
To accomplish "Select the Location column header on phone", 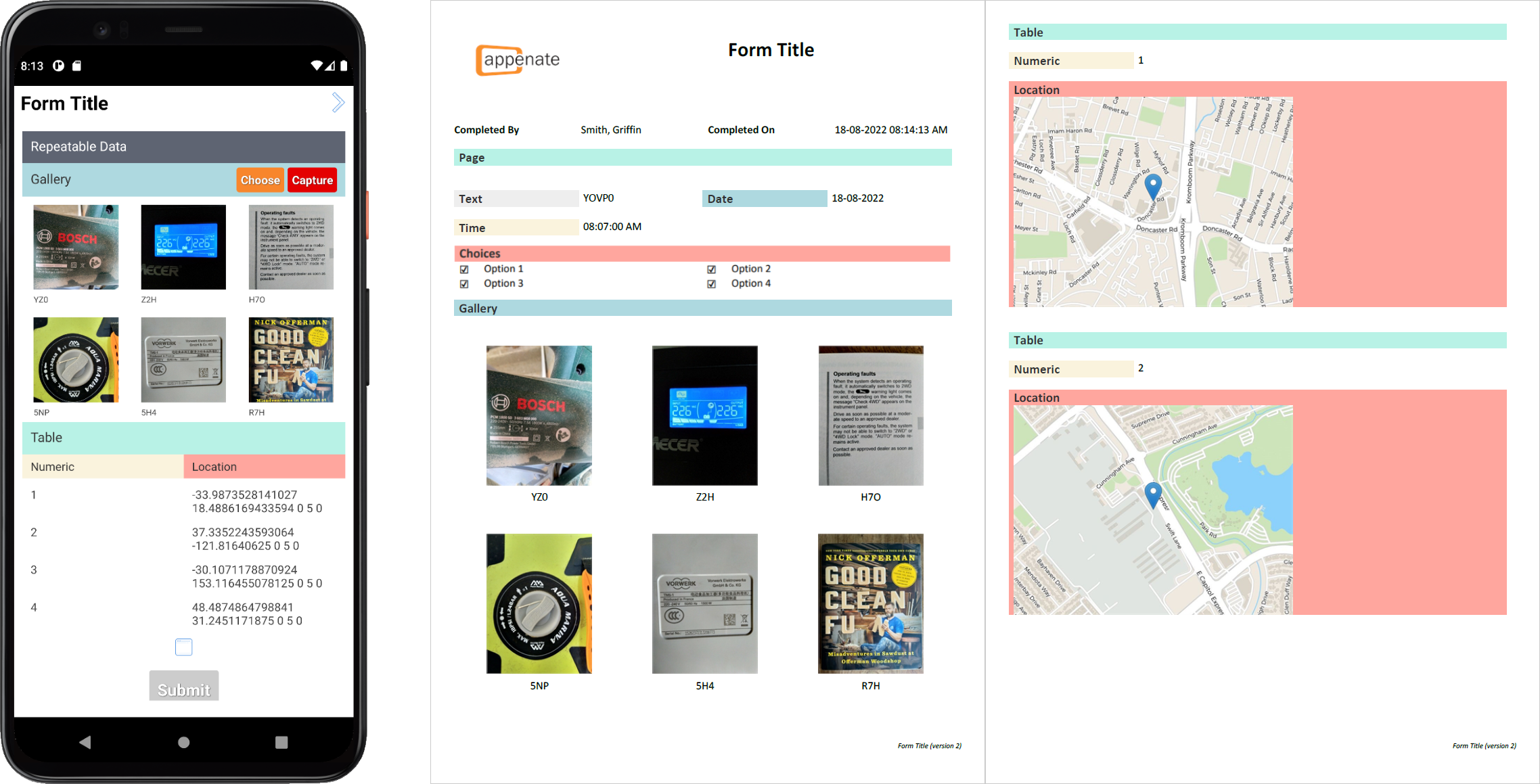I will 264,467.
